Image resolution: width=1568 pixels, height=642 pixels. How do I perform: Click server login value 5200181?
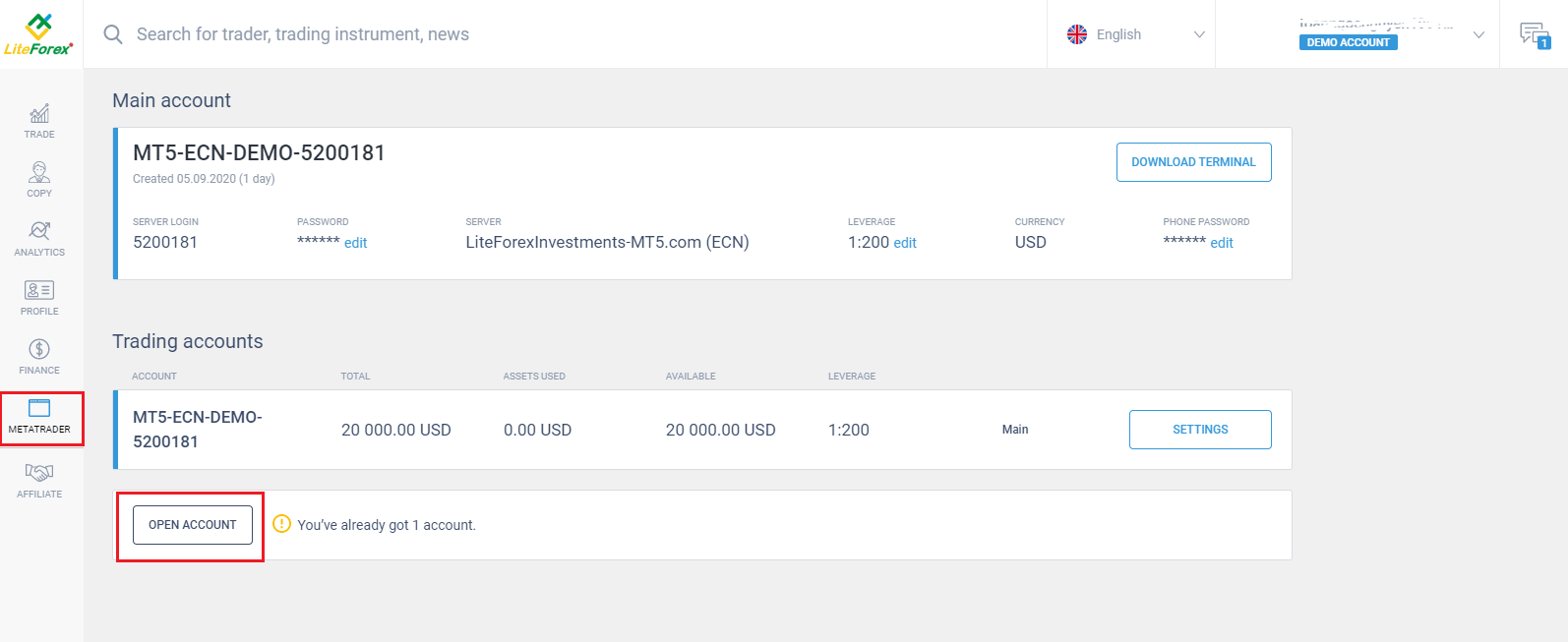(x=165, y=242)
